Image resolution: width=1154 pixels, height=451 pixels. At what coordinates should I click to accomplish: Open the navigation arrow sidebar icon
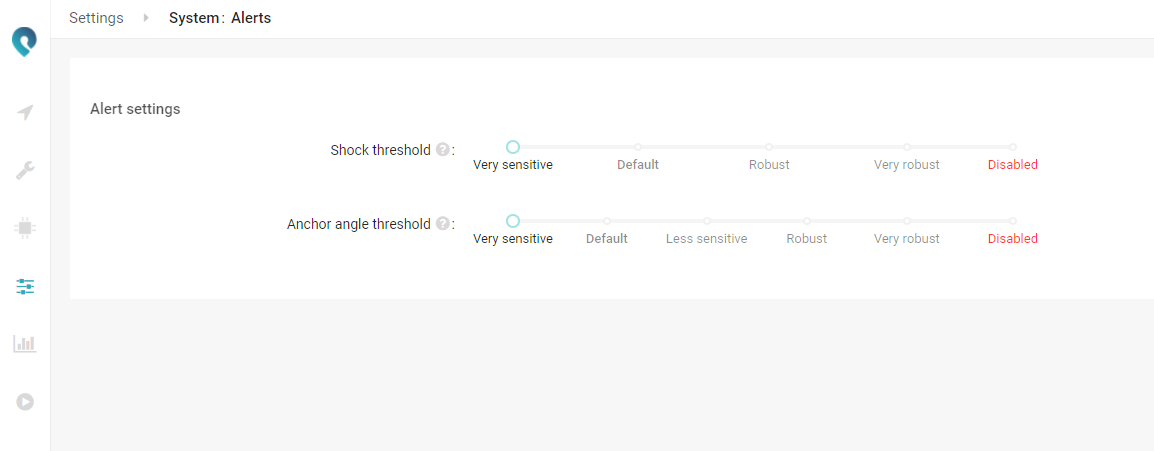[25, 112]
